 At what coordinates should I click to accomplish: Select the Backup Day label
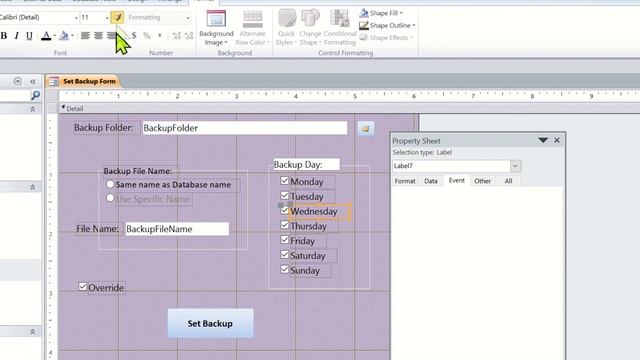[x=306, y=164]
